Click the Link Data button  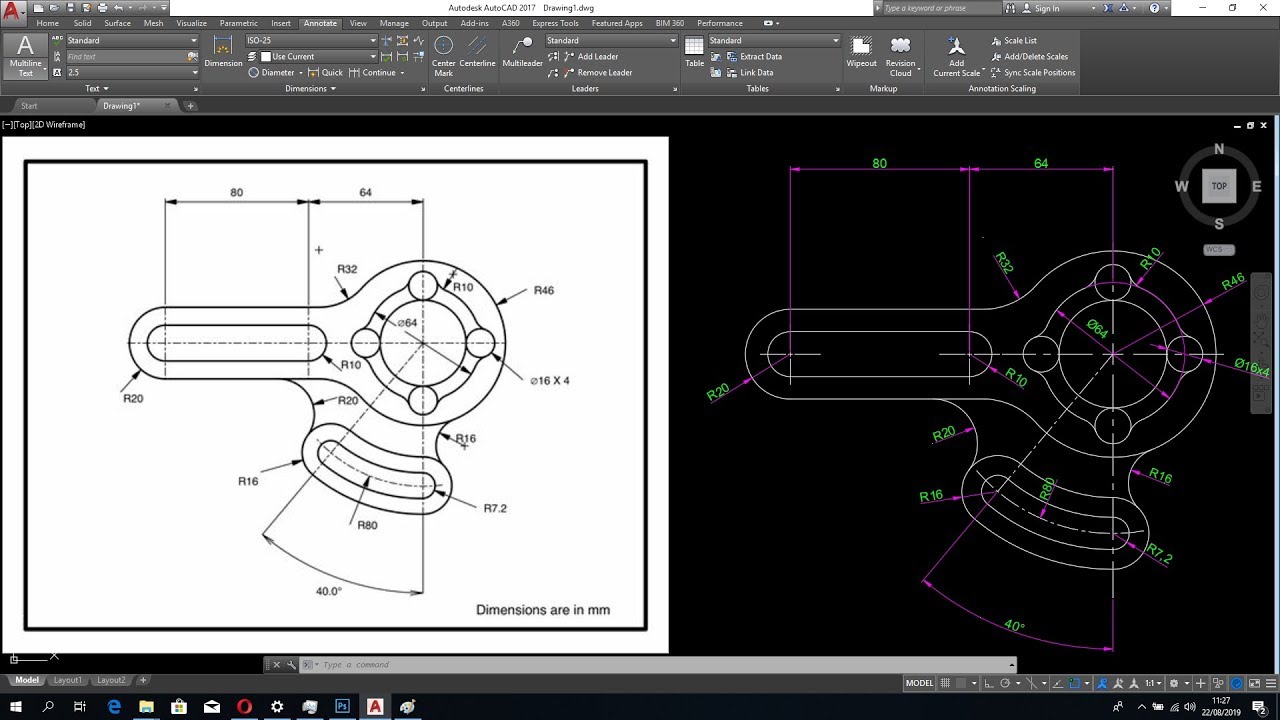point(749,72)
